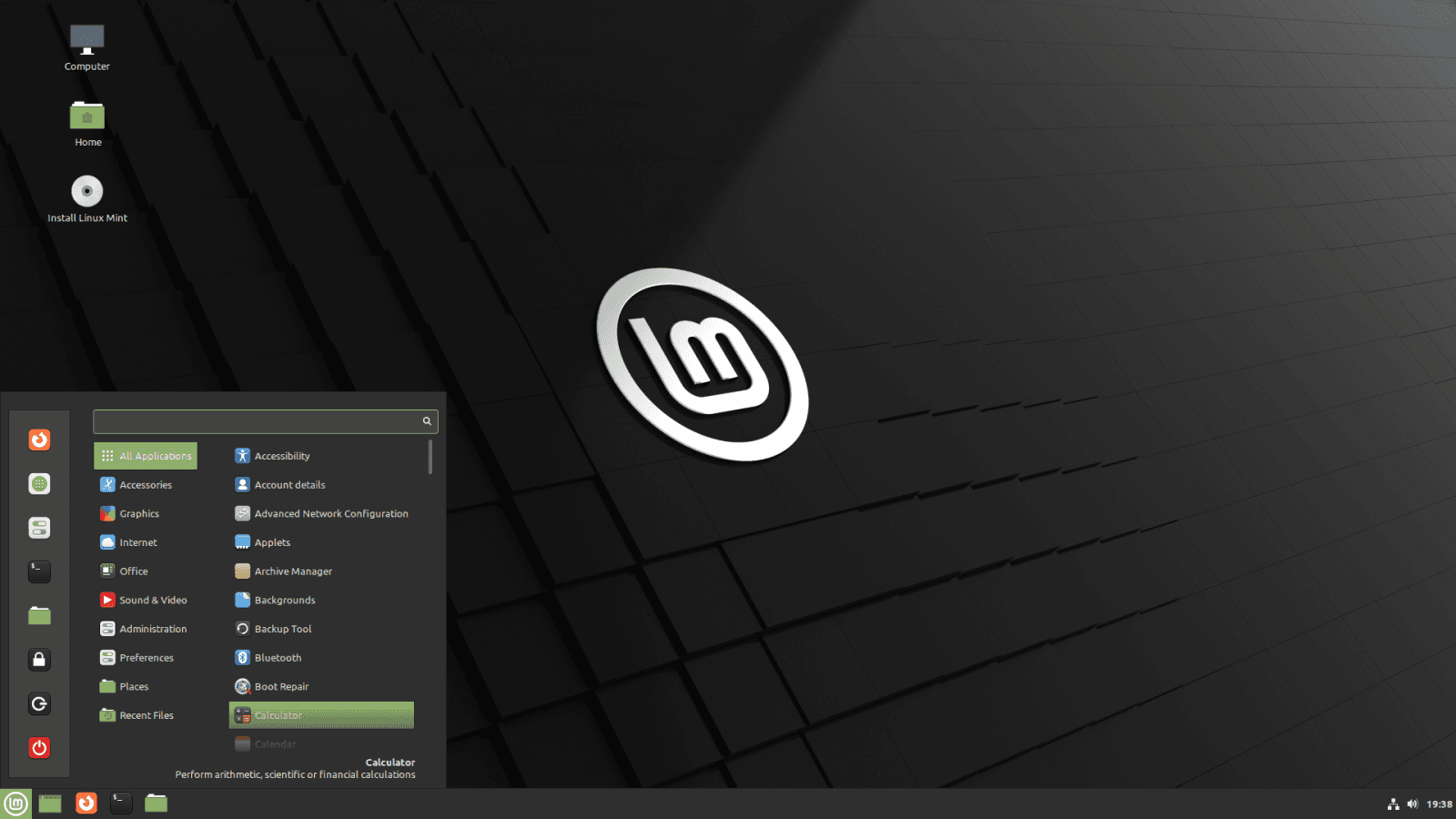Screen dimensions: 1456x819
Task: Lock the screen using the padlock icon
Action: pyautogui.click(x=39, y=659)
